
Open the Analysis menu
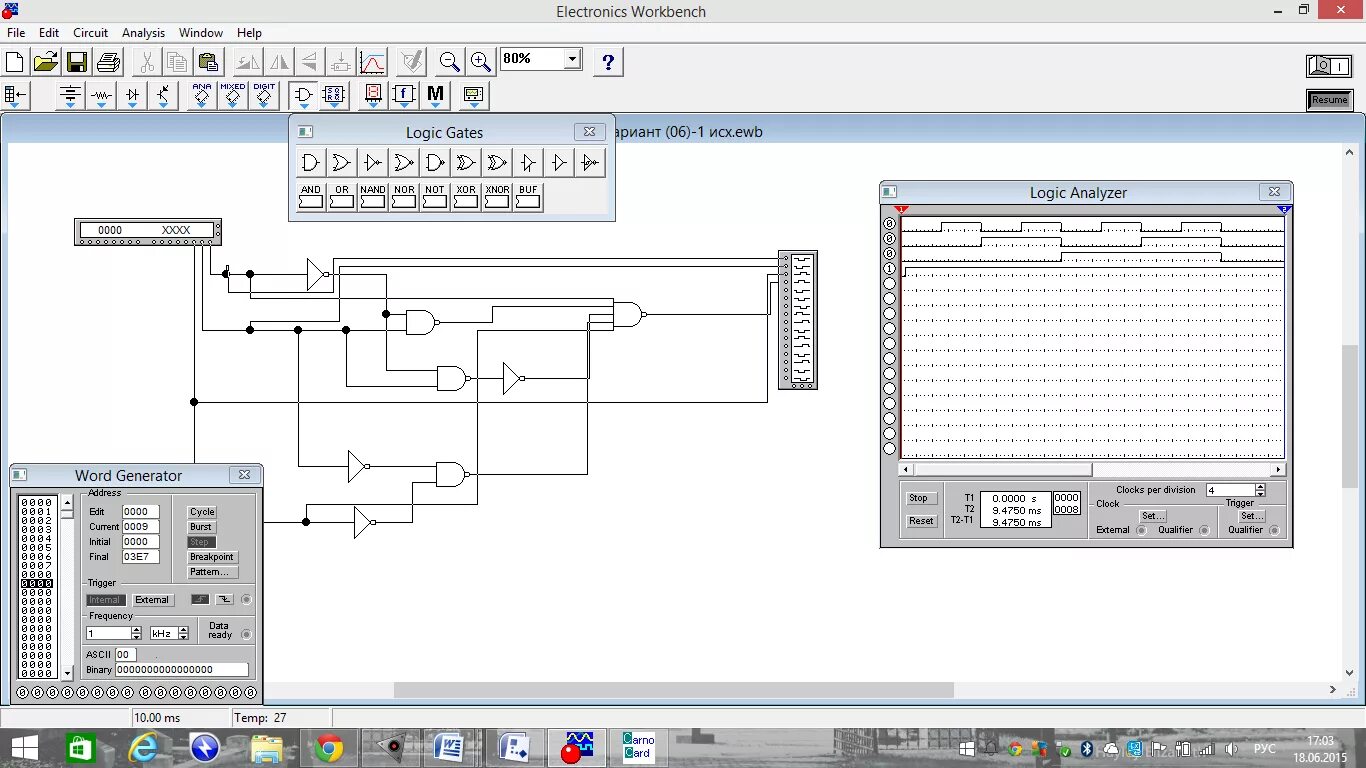coord(144,33)
